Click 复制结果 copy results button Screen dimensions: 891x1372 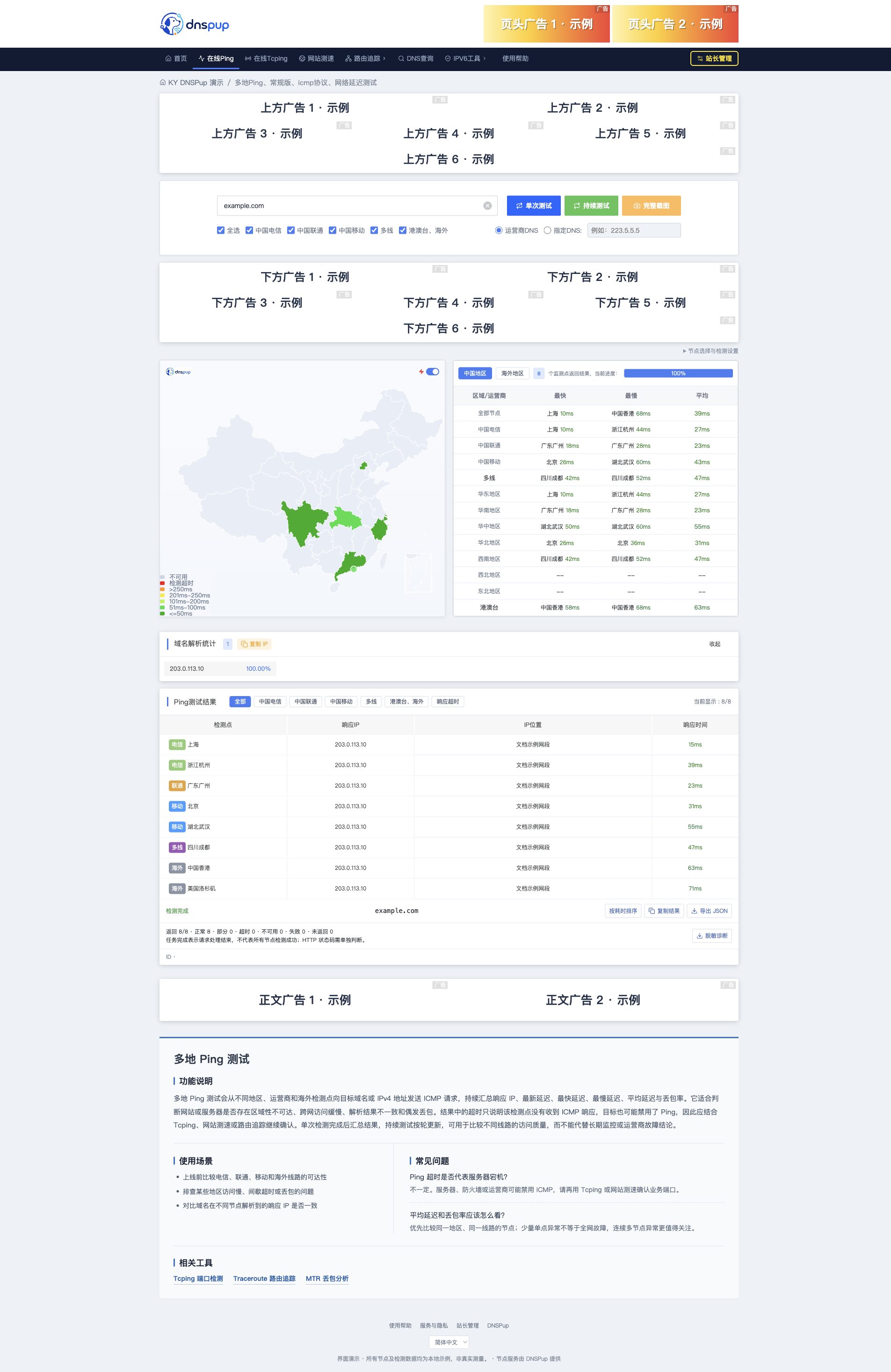(664, 911)
